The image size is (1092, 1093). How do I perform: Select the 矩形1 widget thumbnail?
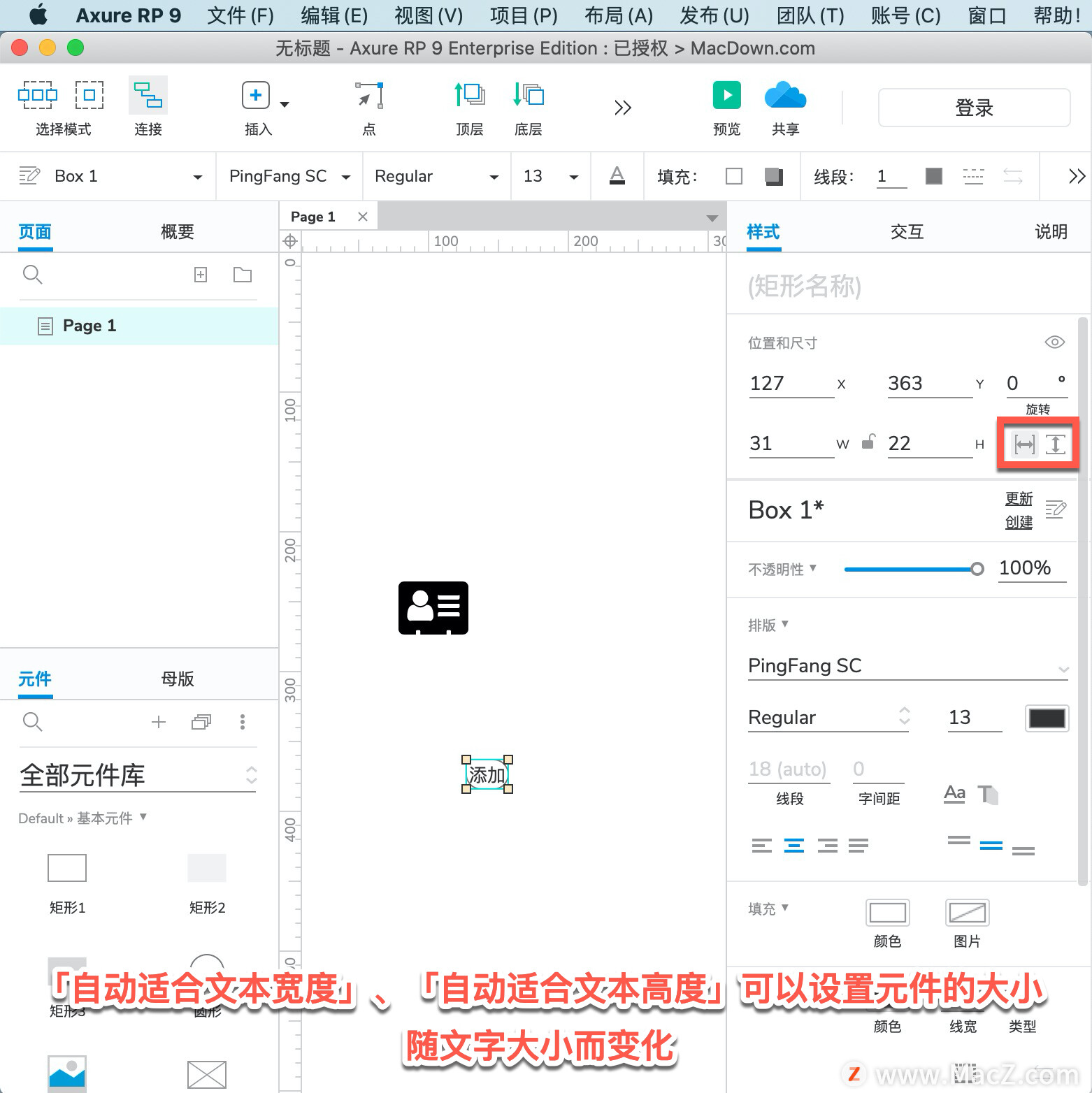point(67,868)
